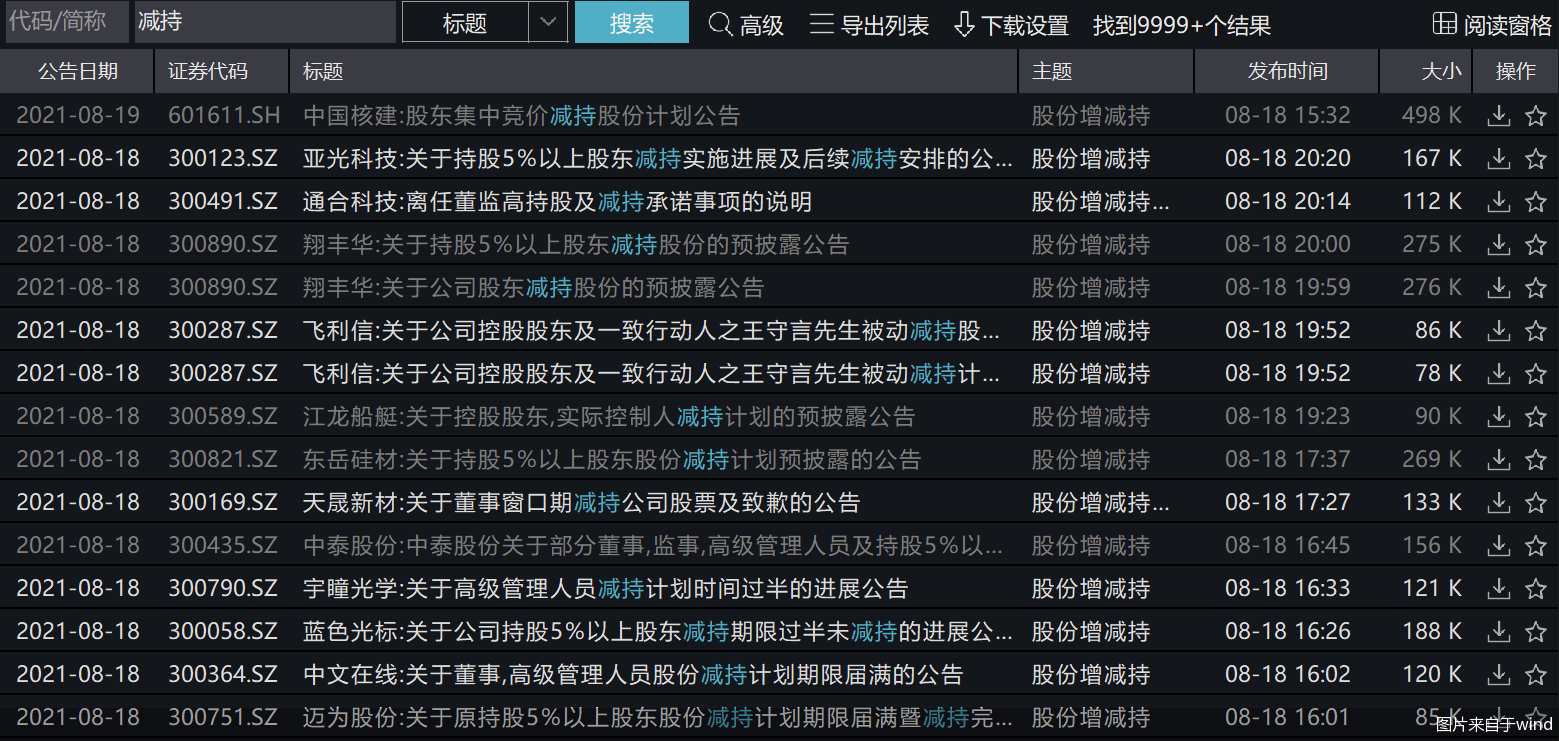Open 蓝色光标 减持期限过半 announcement

point(658,632)
